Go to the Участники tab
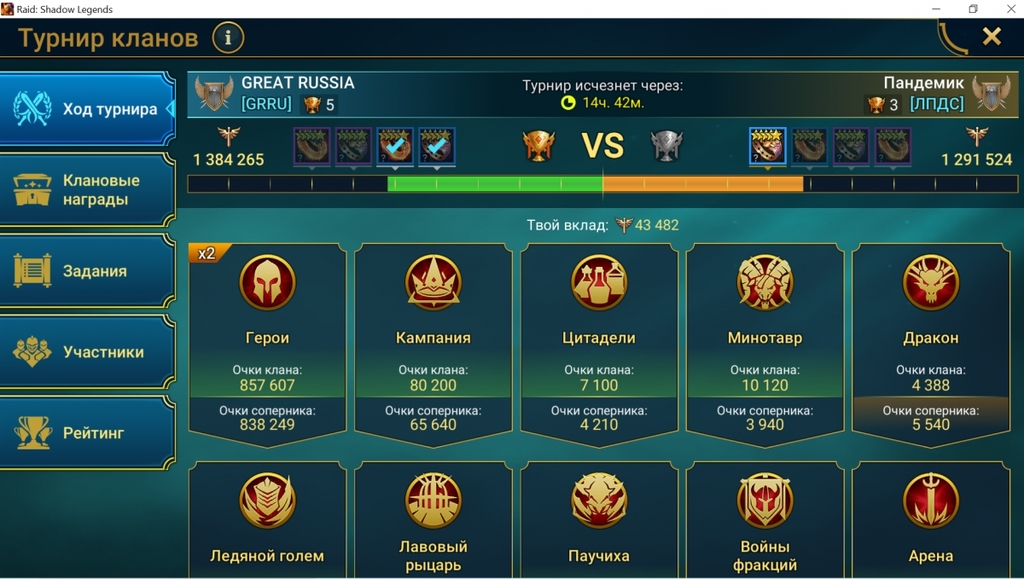 coord(88,352)
